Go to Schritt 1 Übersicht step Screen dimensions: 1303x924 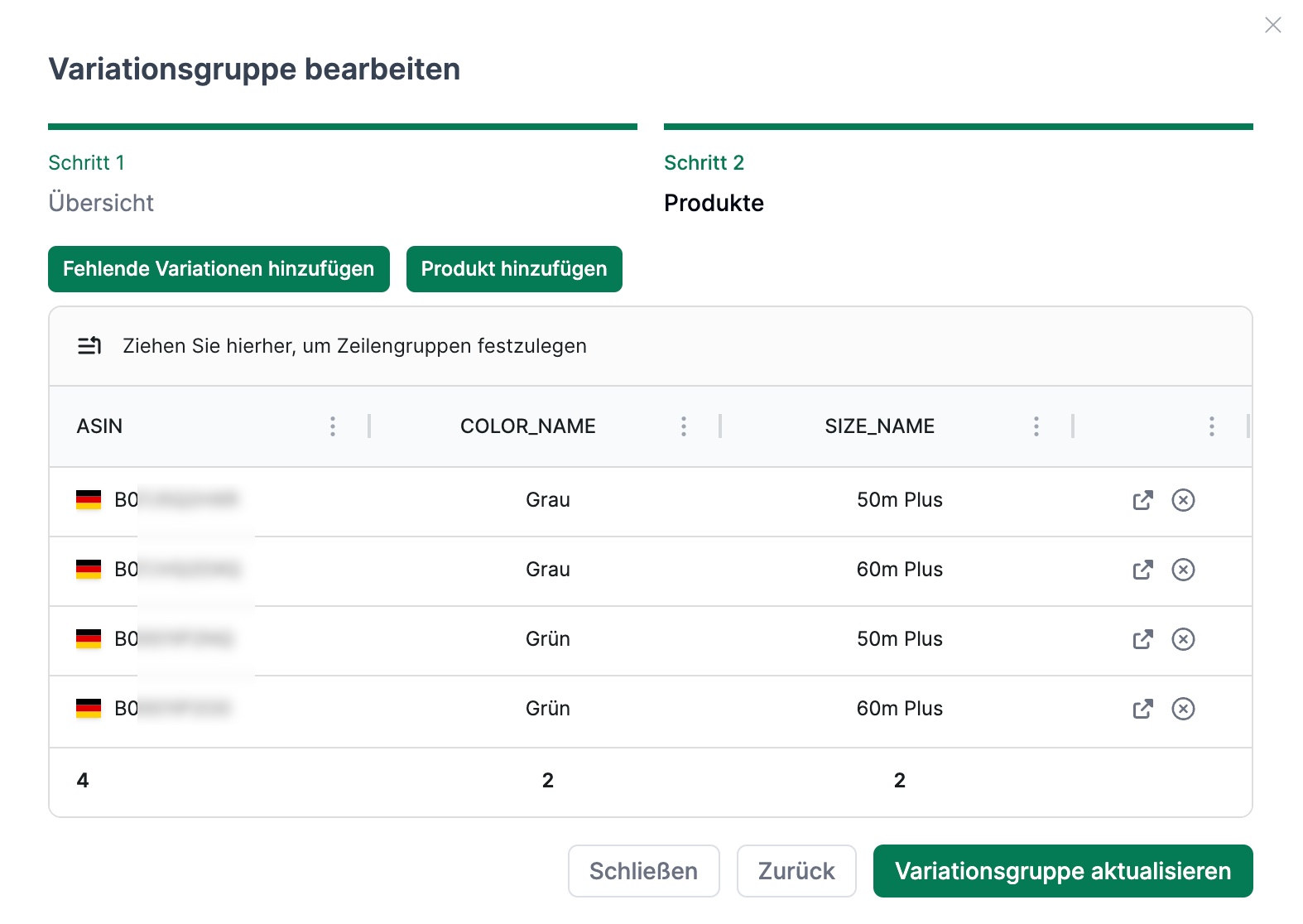pyautogui.click(x=343, y=171)
